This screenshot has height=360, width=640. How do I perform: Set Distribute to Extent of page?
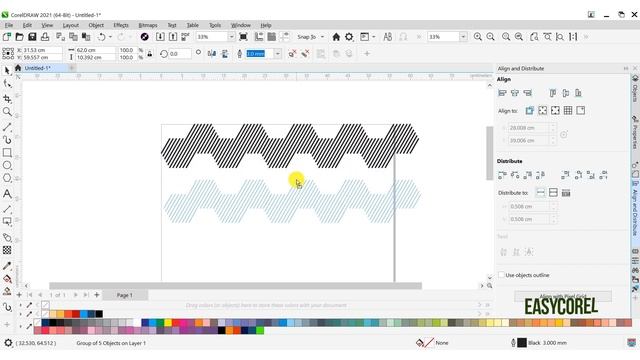point(553,192)
